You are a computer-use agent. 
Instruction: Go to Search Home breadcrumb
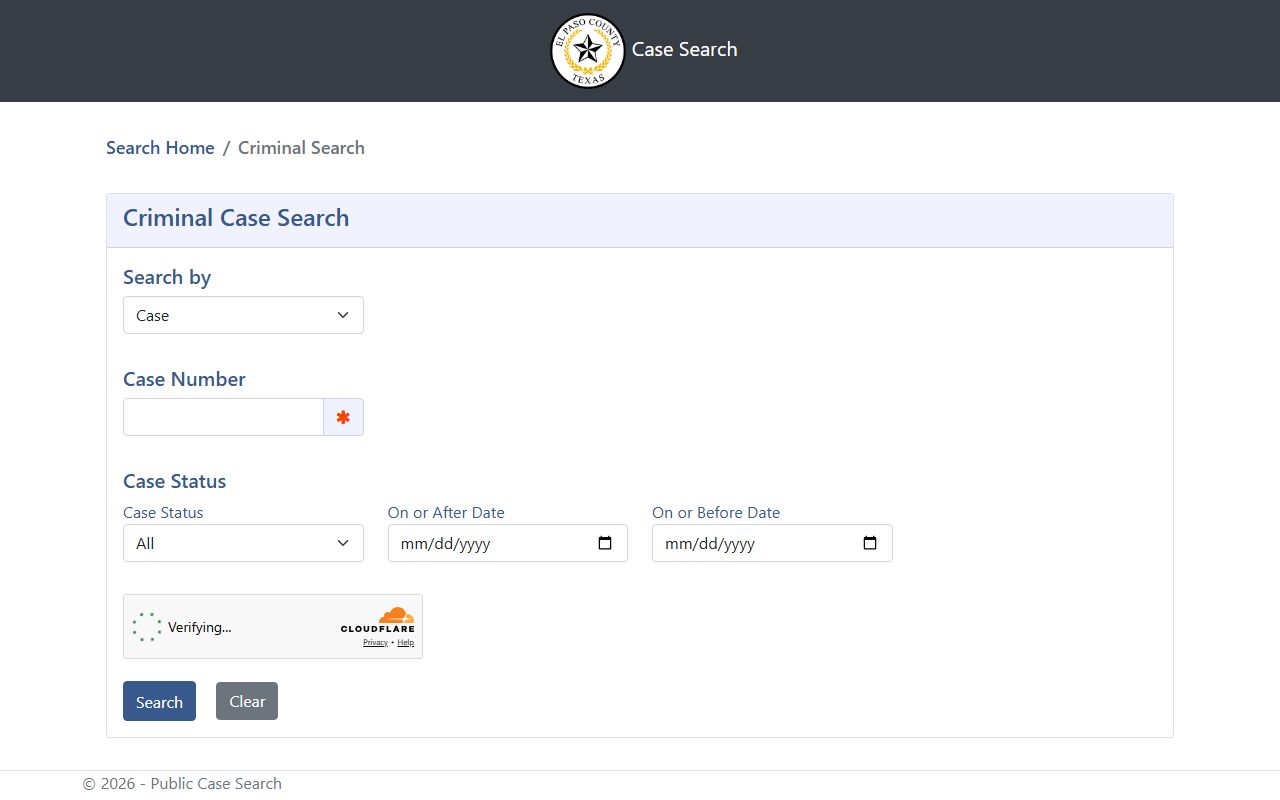[160, 148]
